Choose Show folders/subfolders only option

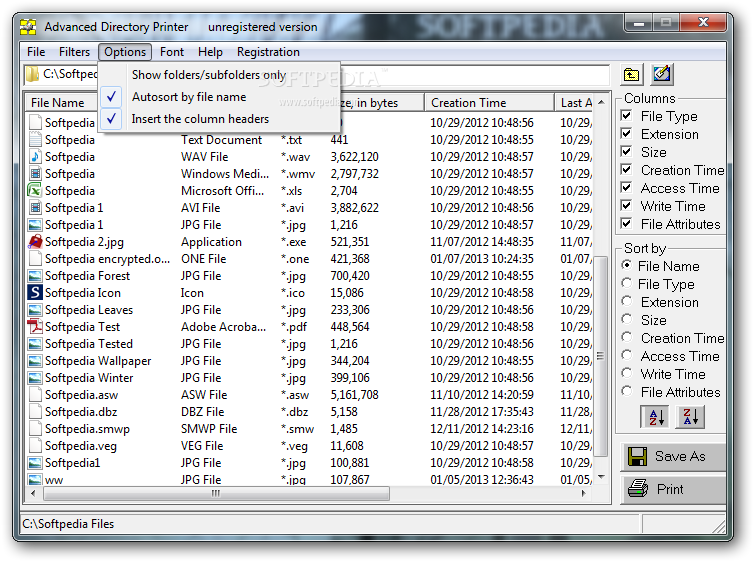219,75
